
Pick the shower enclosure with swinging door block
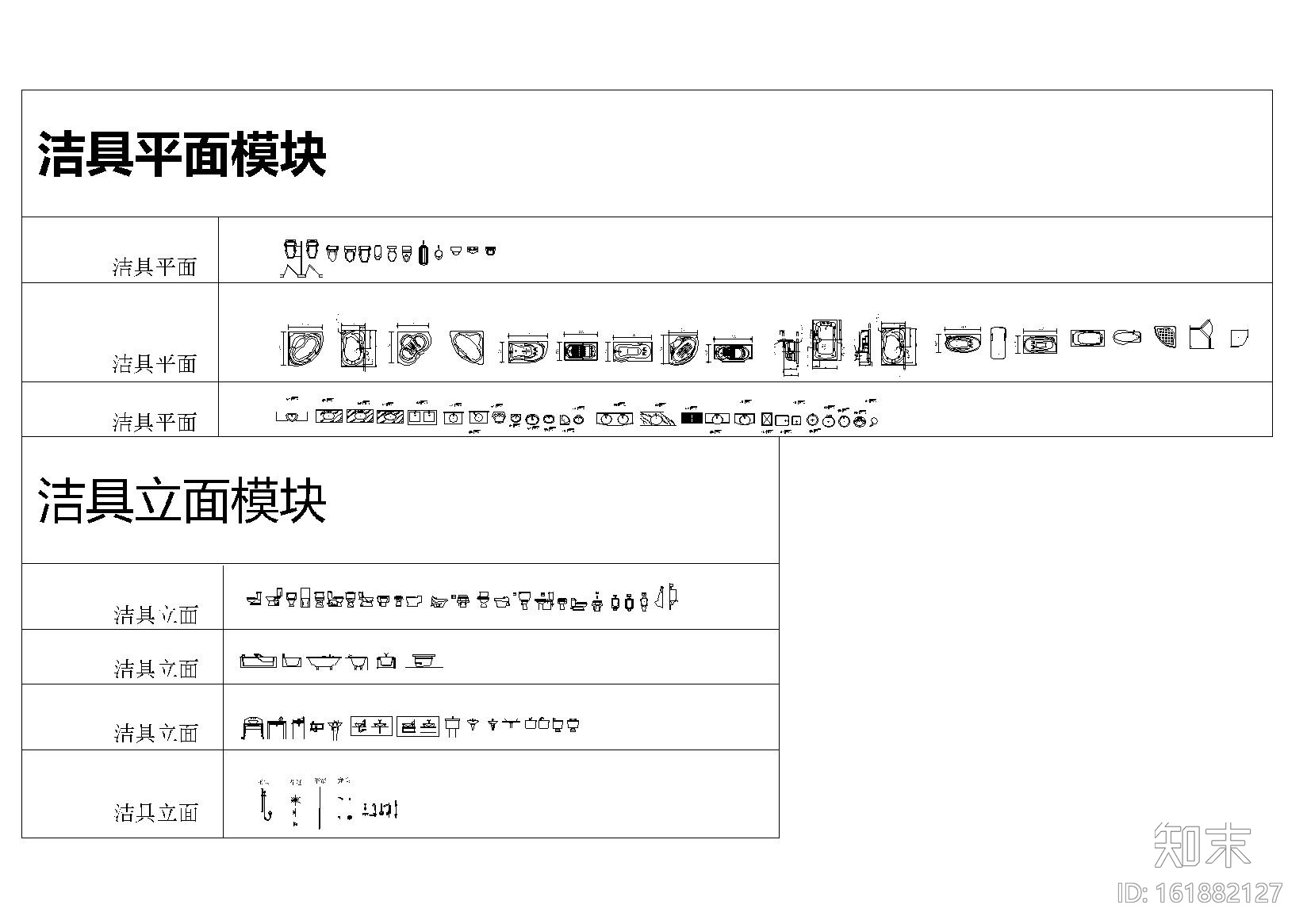pos(1202,335)
